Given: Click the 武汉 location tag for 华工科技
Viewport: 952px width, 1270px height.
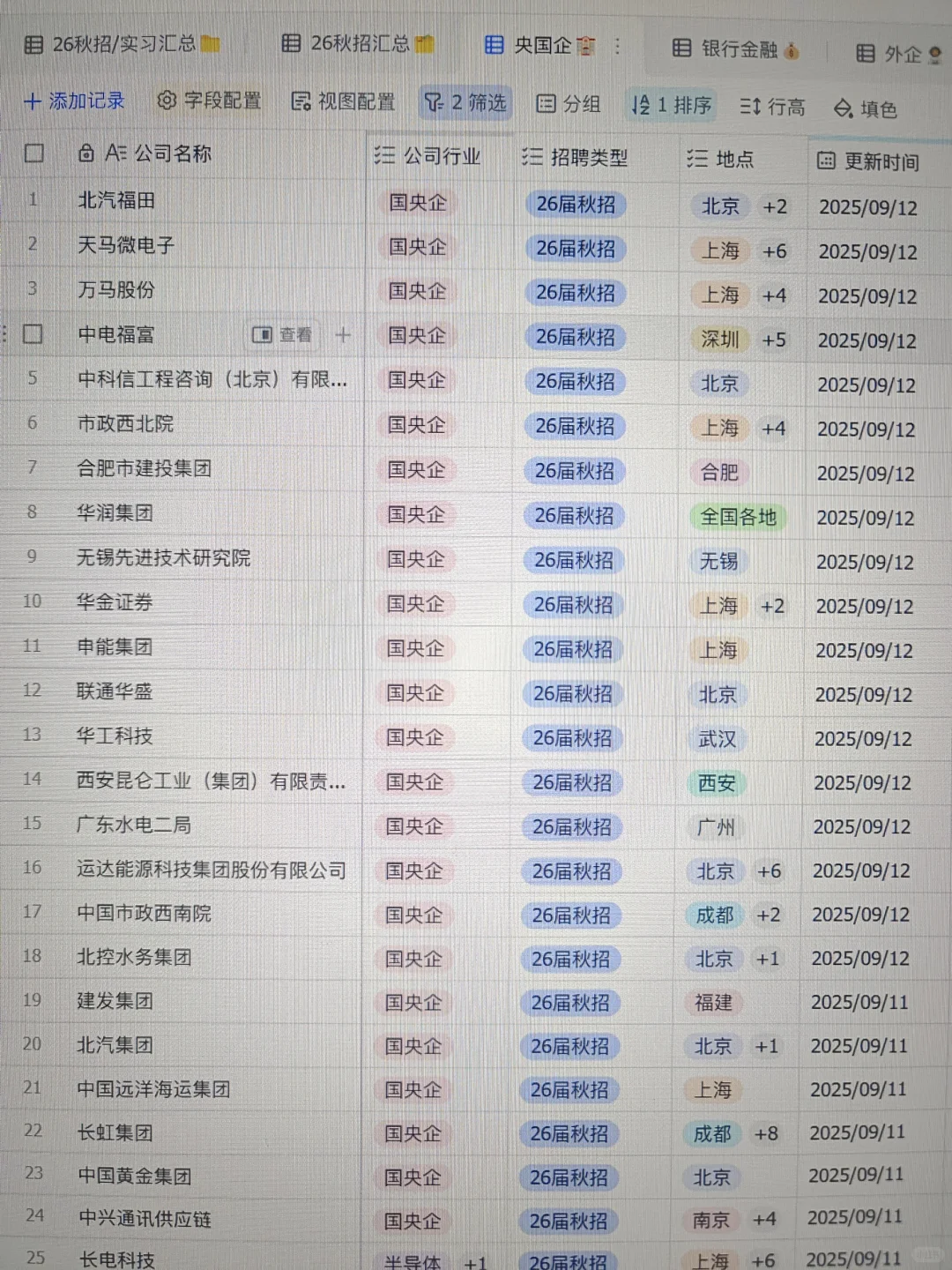Looking at the screenshot, I should [717, 738].
